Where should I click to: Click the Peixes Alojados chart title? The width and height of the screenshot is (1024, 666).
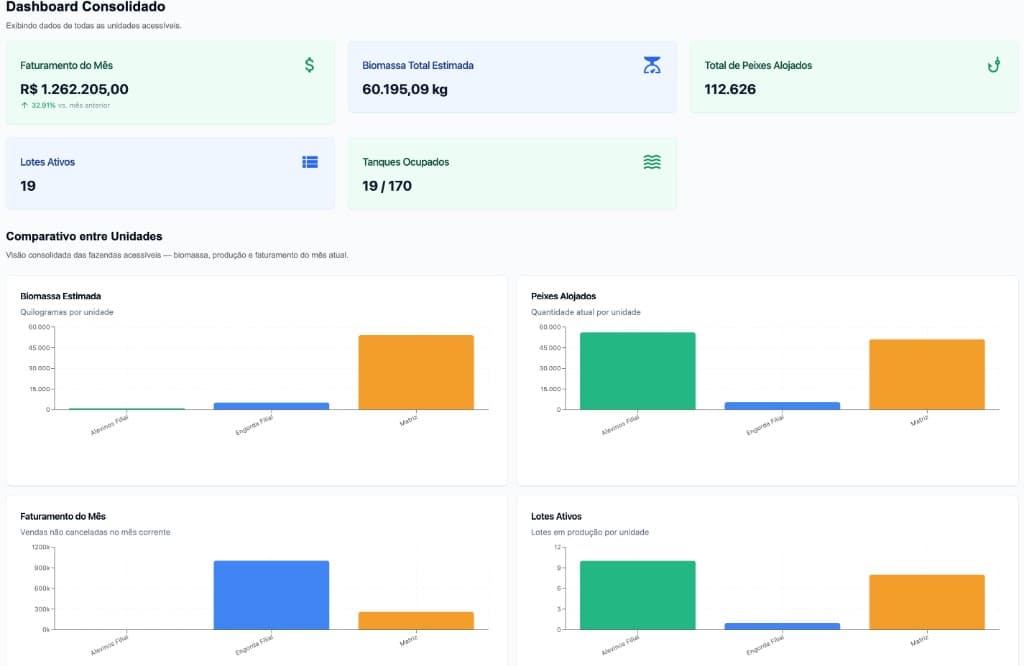click(564, 296)
